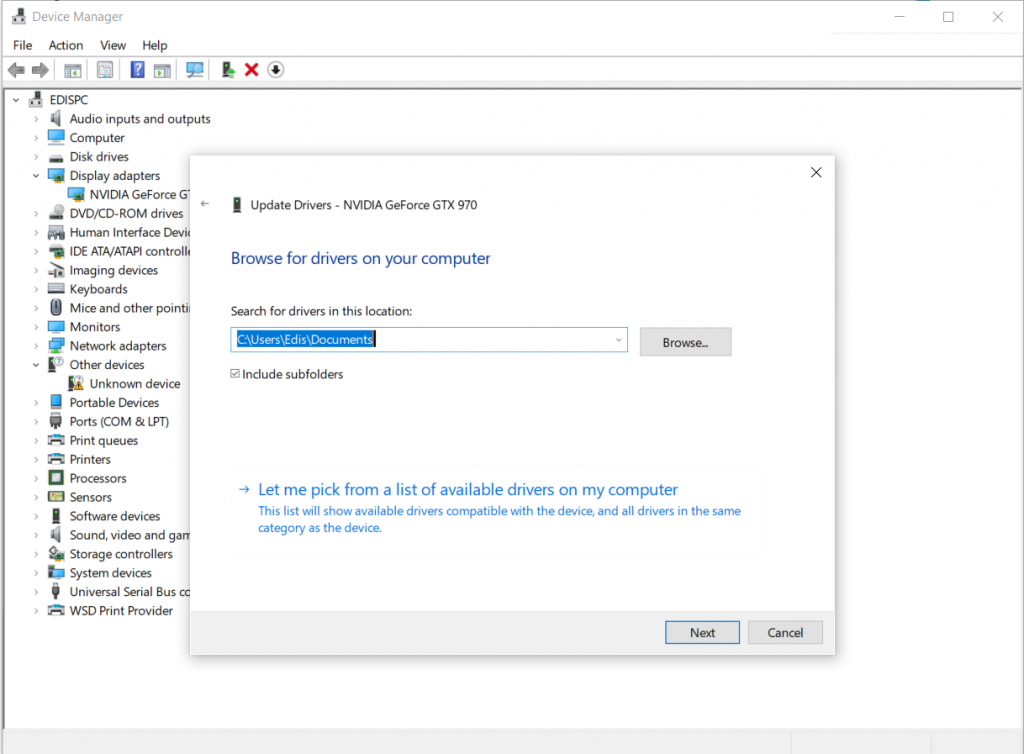The image size is (1024, 754).
Task: Click the blue question mark Help toolbar icon
Action: click(137, 69)
